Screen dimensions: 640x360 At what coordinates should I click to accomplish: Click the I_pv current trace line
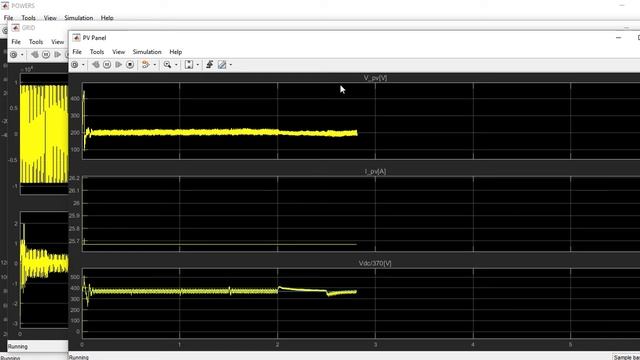[220, 244]
